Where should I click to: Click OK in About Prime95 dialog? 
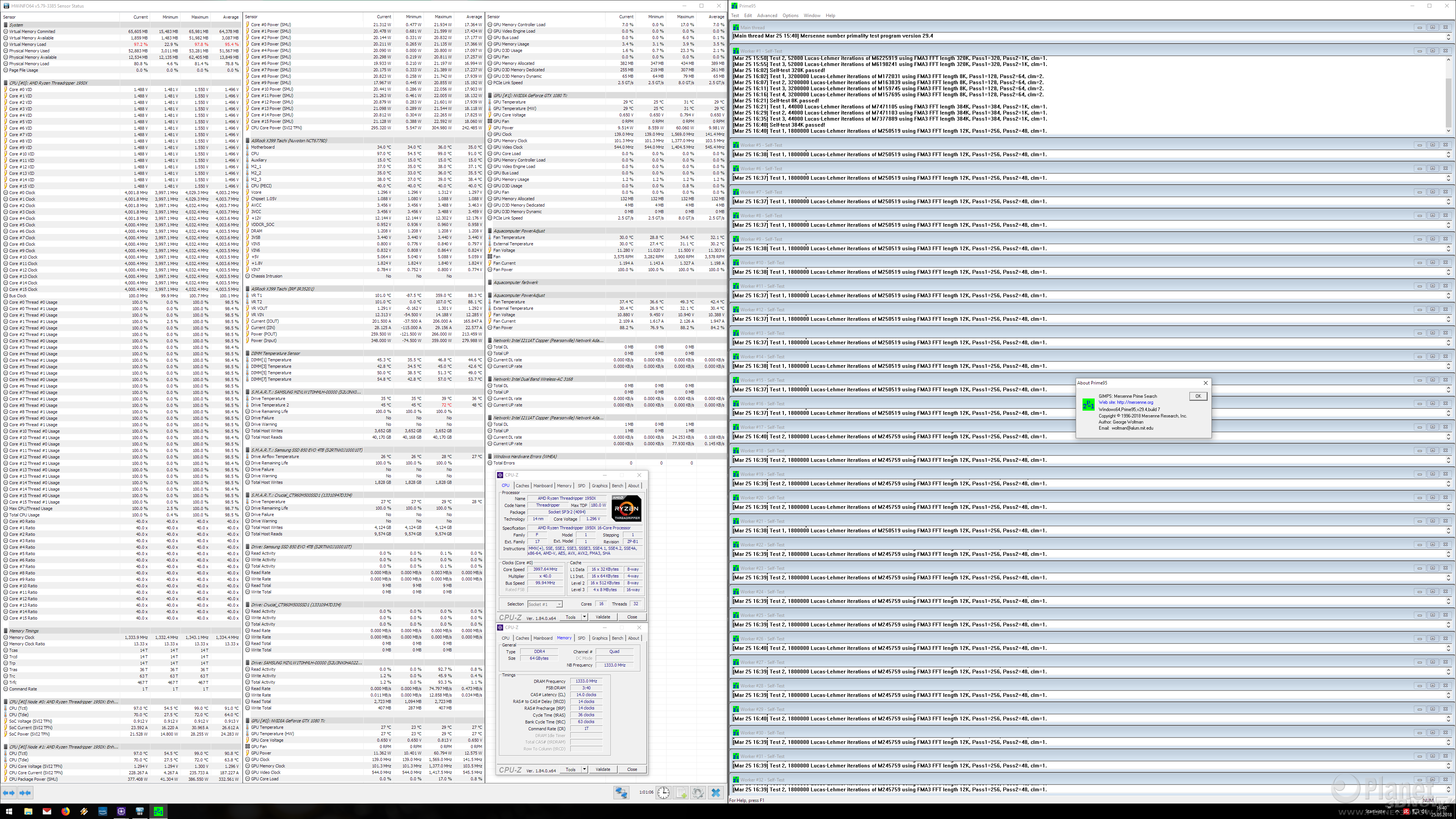point(1198,396)
